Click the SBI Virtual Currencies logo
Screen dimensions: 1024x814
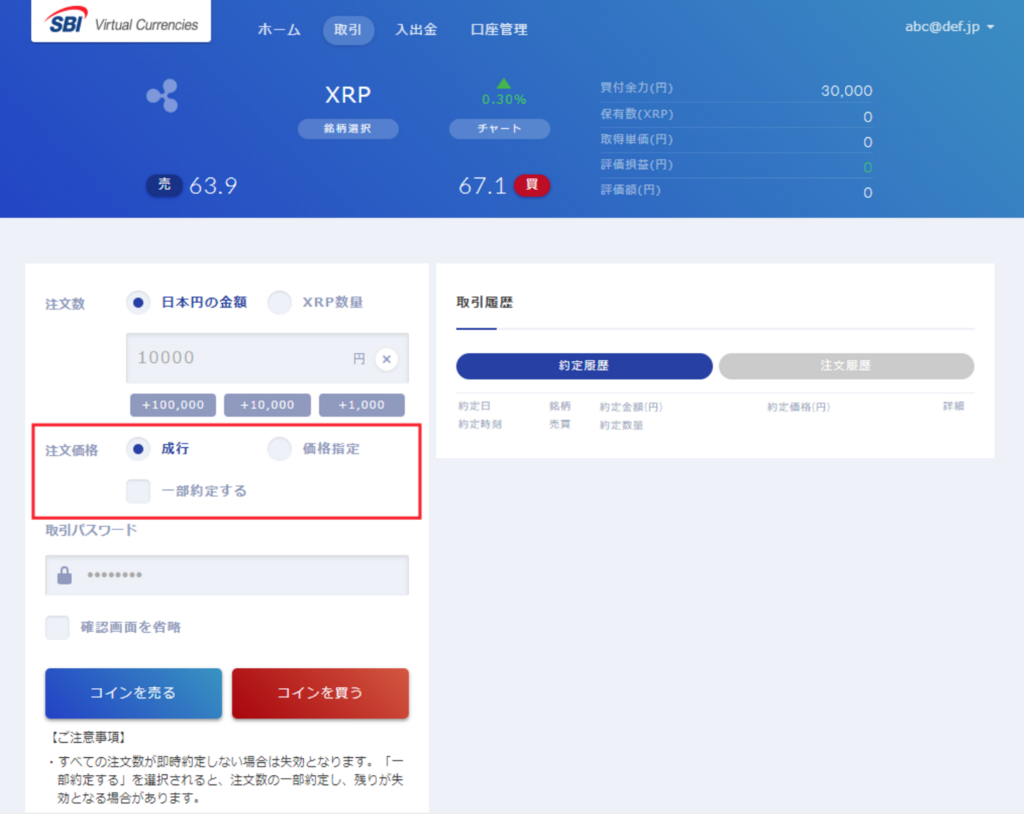[x=121, y=23]
